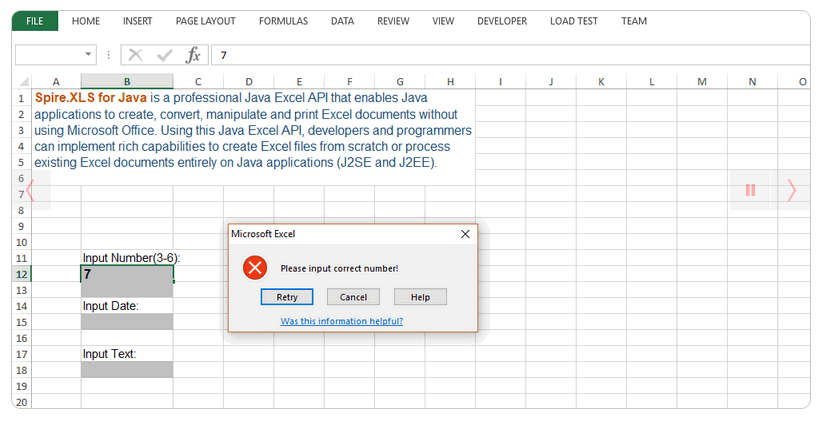Confirm entry with the checkmark icon
Viewport: 821px width, 421px height.
click(164, 55)
